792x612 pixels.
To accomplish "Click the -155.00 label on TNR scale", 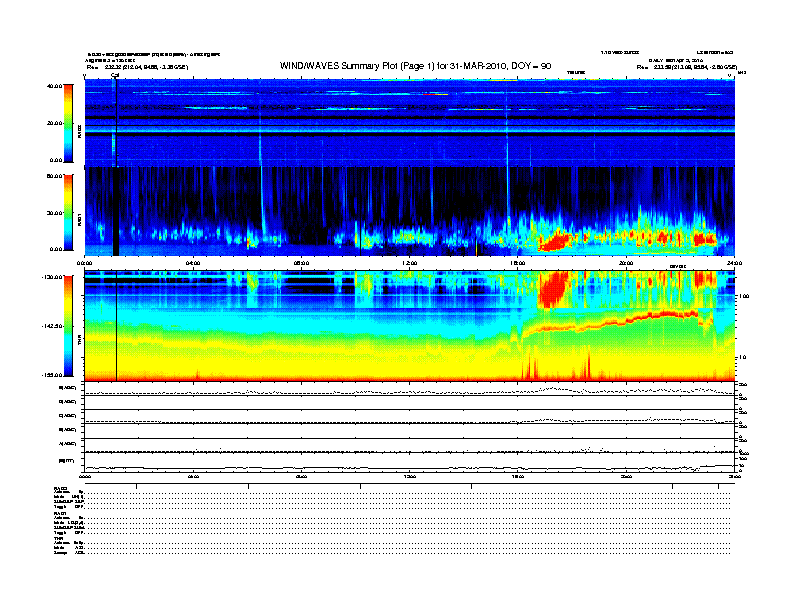I will [53, 375].
